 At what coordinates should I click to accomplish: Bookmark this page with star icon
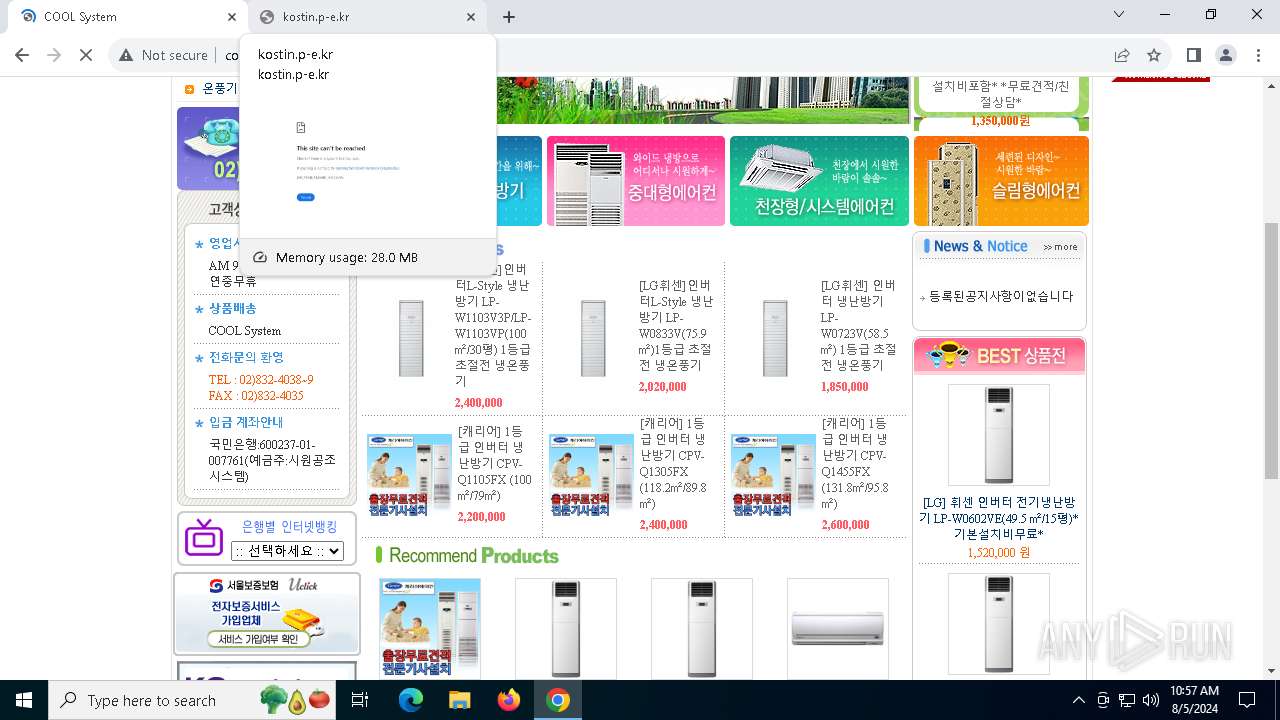[x=1154, y=55]
